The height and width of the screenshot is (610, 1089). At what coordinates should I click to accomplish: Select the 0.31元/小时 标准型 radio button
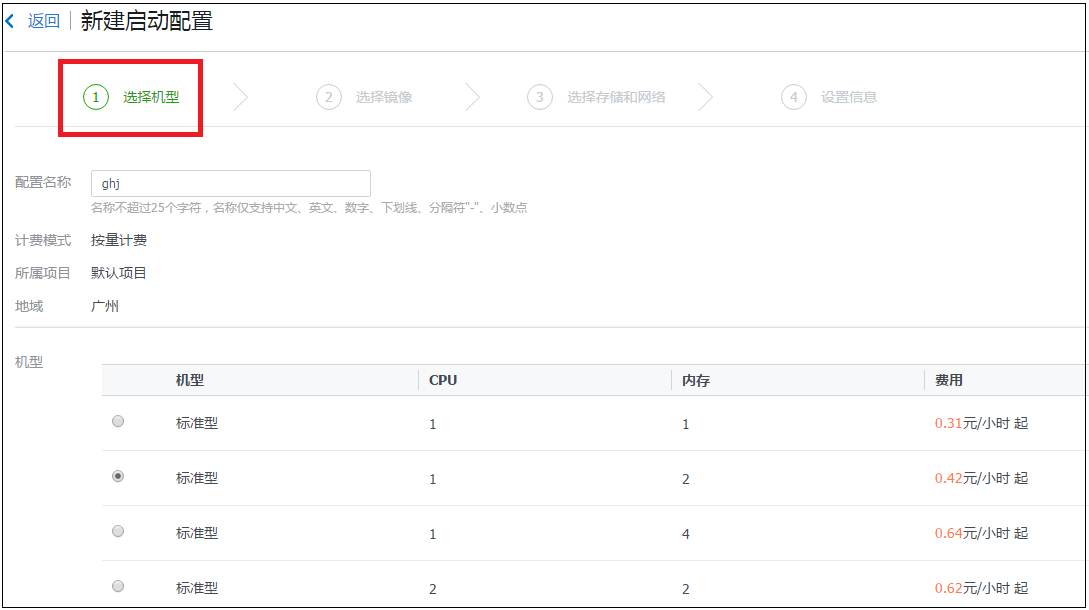point(118,421)
